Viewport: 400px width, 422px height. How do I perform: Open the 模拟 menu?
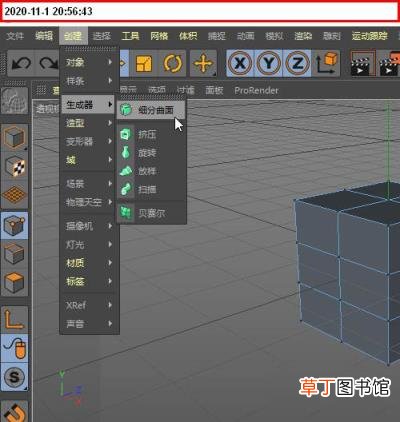274,36
